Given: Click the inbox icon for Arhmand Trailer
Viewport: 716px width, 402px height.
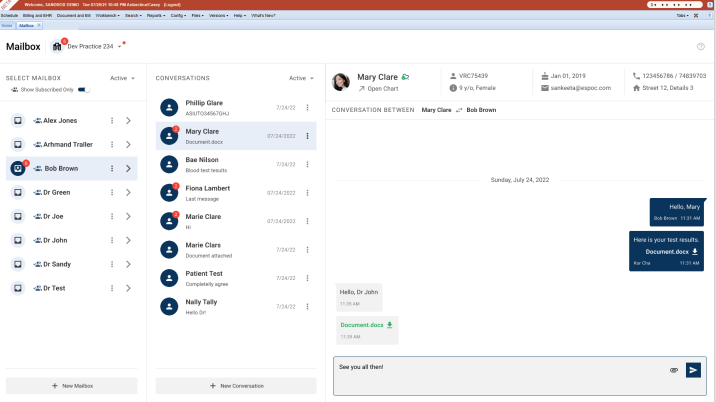Looking at the screenshot, I should pos(18,144).
